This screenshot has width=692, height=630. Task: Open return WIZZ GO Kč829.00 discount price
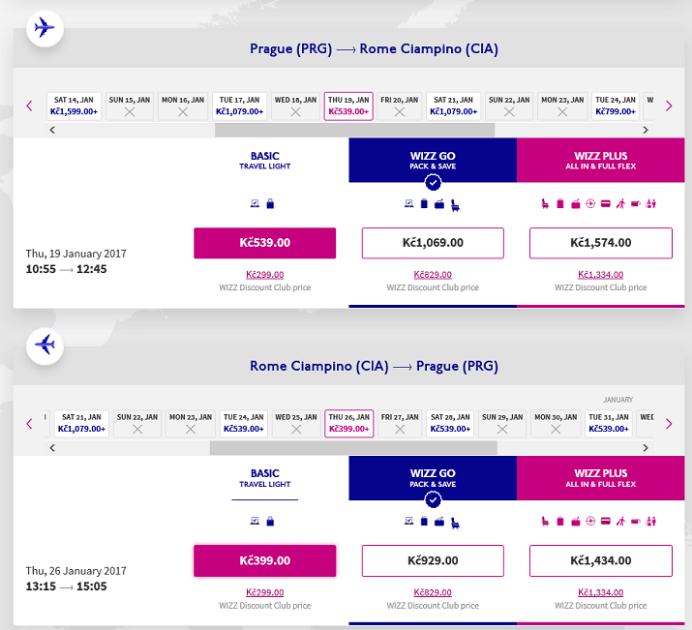point(432,592)
